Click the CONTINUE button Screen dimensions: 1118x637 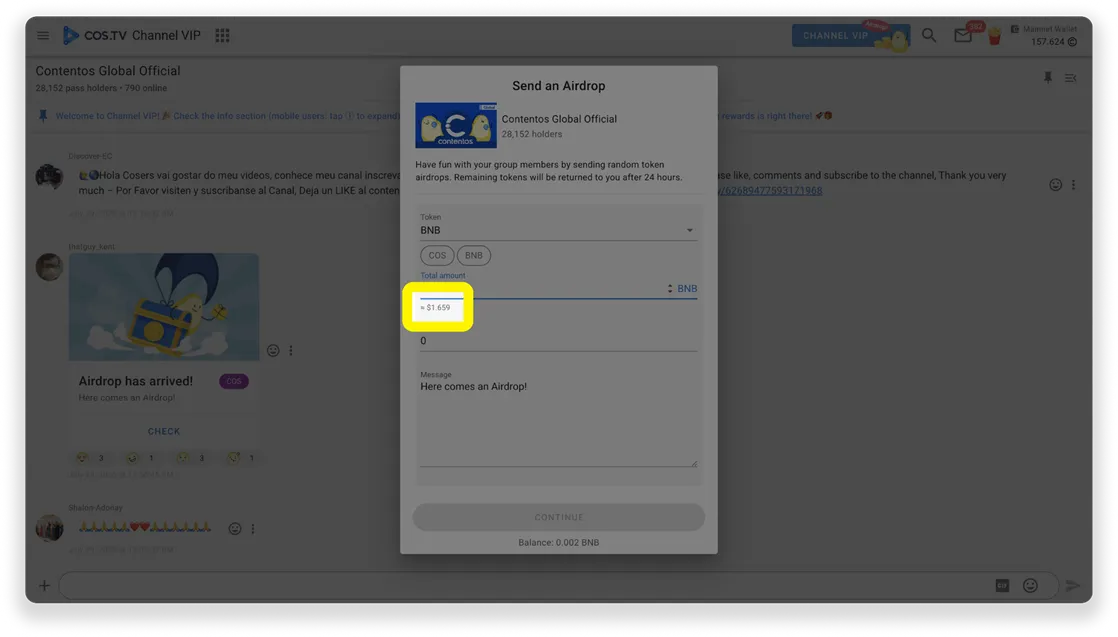(x=558, y=517)
